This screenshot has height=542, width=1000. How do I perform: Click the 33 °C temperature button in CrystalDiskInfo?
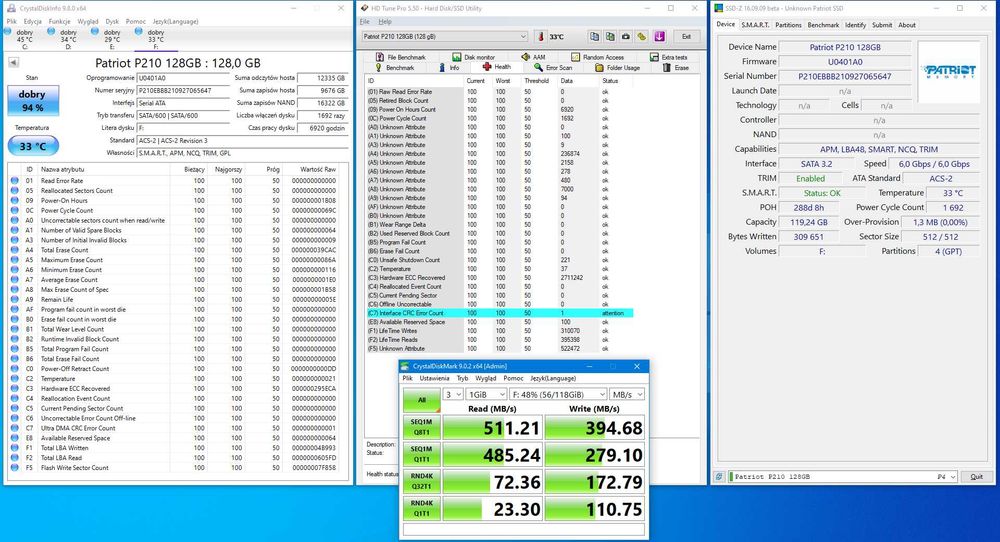coord(33,145)
